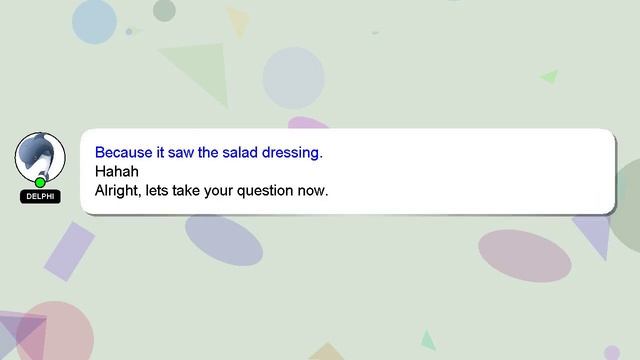Click the blue-purple ellipse below the bubble
The image size is (640, 360).
[224, 240]
